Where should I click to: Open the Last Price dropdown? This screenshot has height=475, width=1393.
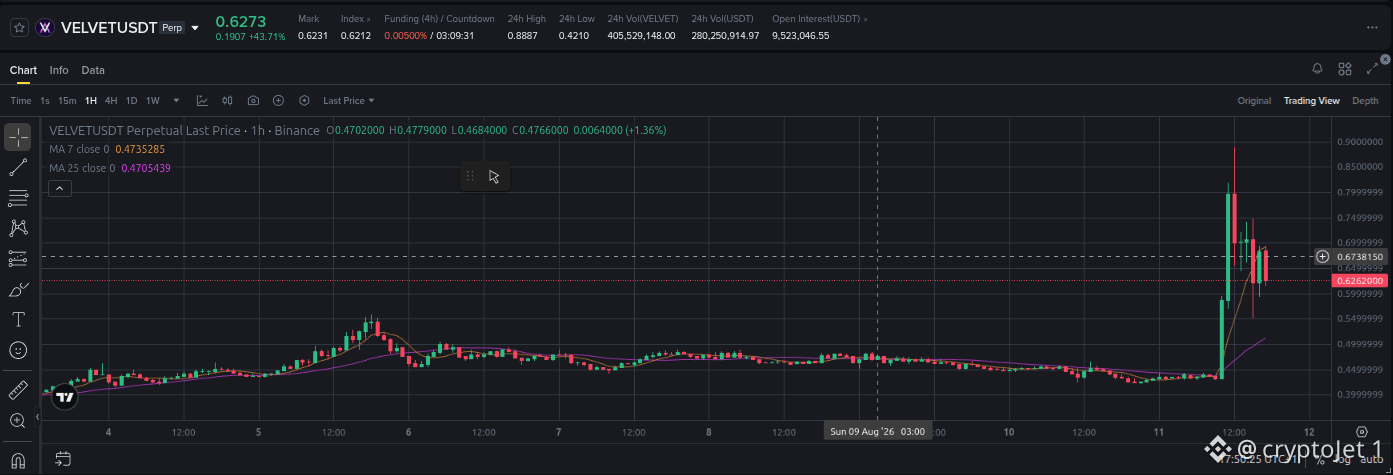[348, 101]
